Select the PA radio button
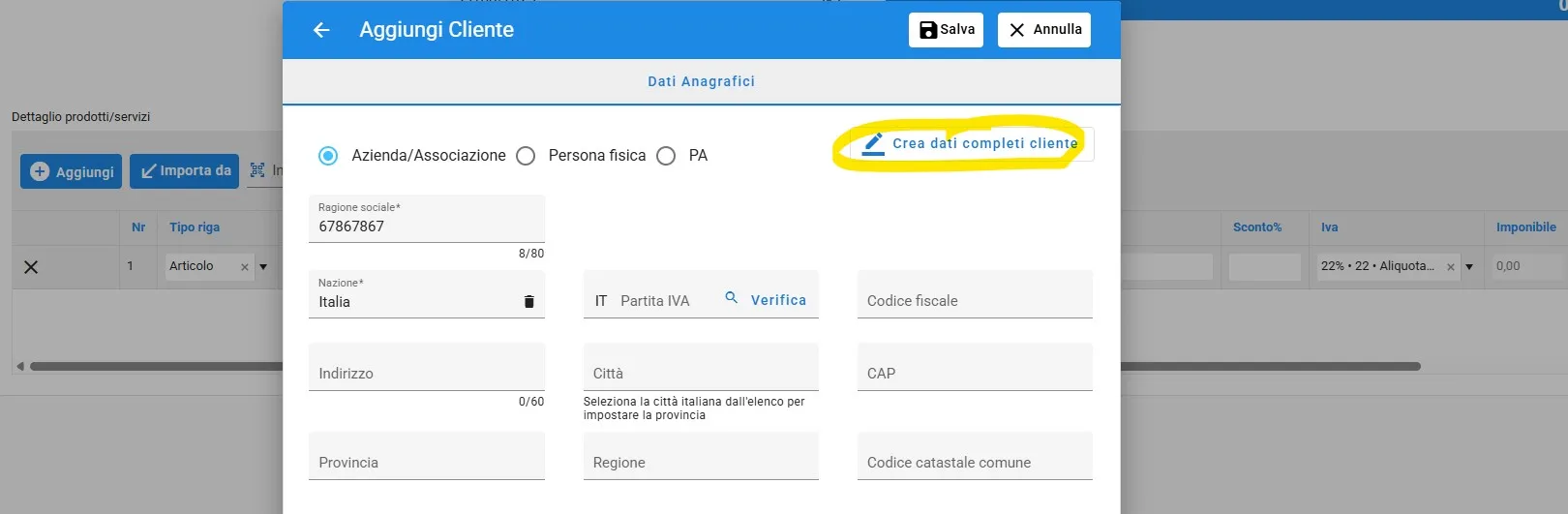This screenshot has width=1568, height=514. [x=666, y=156]
